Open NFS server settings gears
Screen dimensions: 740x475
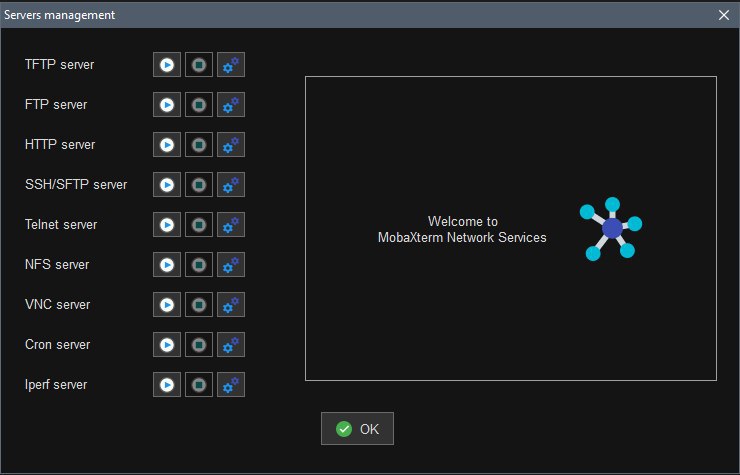(x=231, y=265)
